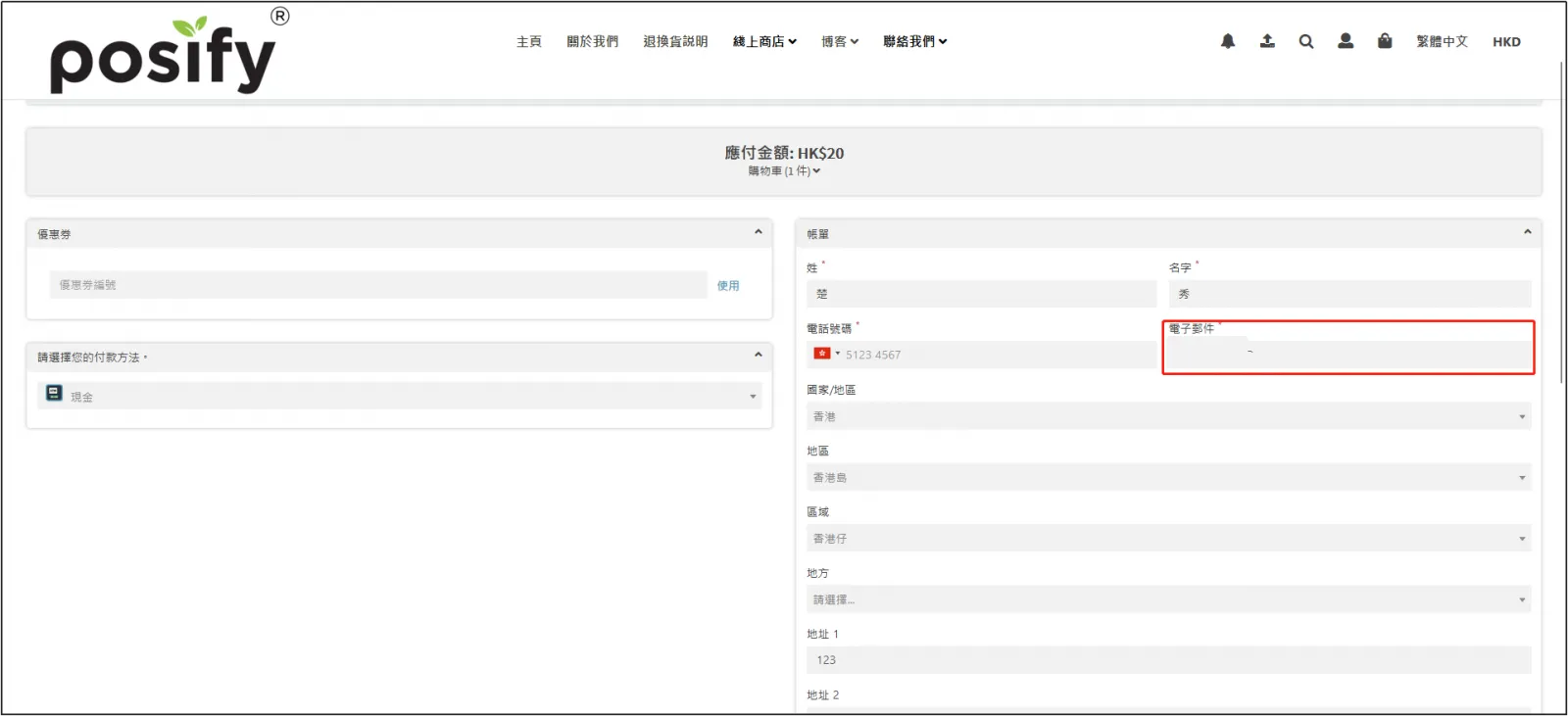Collapse the 優惠券 coupon panel
Viewport: 1568px width, 716px height.
758,233
